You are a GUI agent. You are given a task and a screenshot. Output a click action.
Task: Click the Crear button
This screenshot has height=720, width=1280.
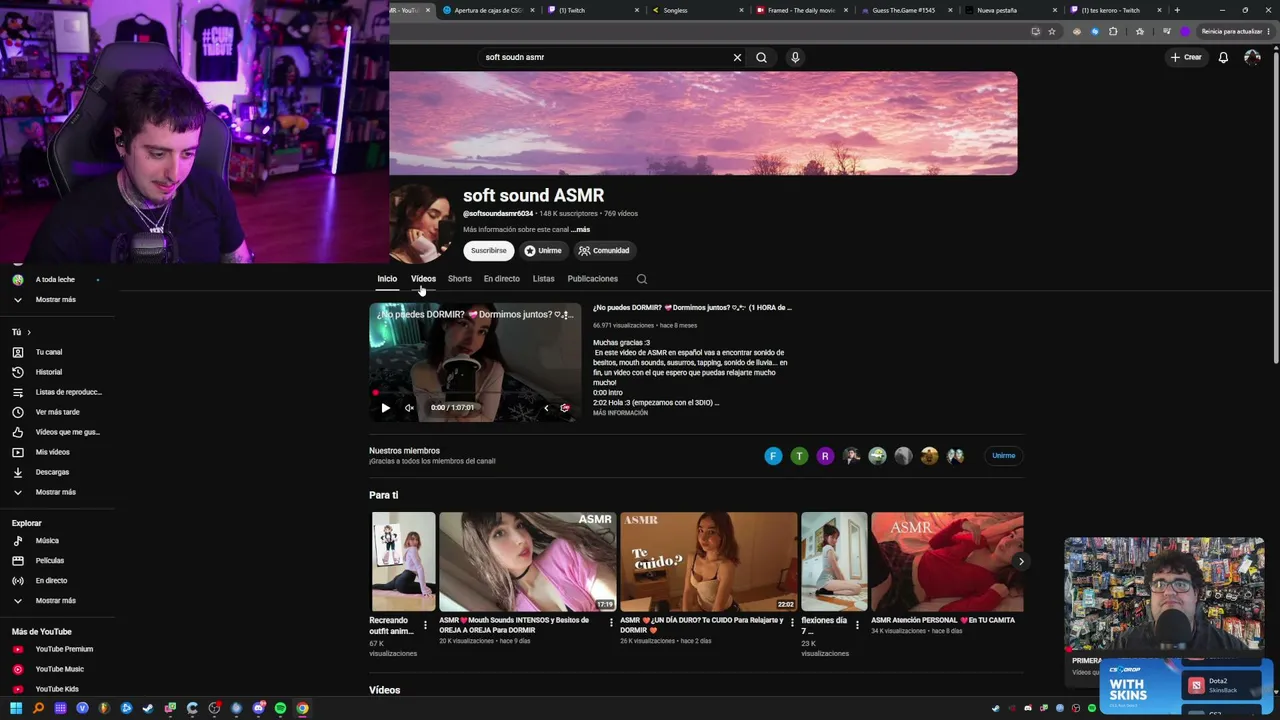pyautogui.click(x=1186, y=57)
